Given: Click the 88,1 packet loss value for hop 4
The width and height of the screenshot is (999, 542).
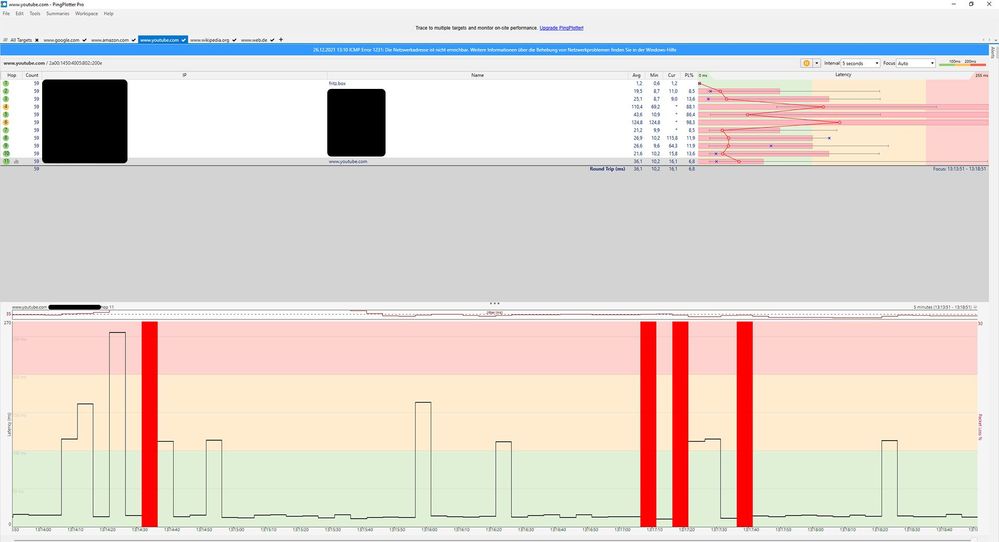Looking at the screenshot, I should pyautogui.click(x=690, y=107).
